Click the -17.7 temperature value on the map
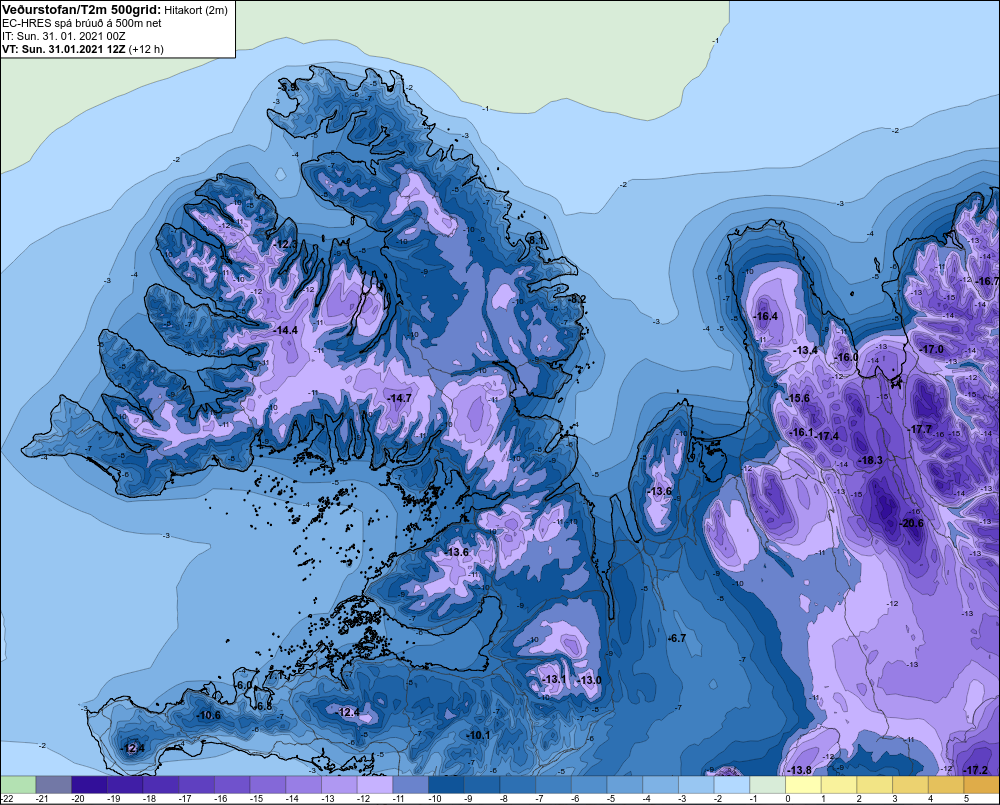 (x=920, y=430)
